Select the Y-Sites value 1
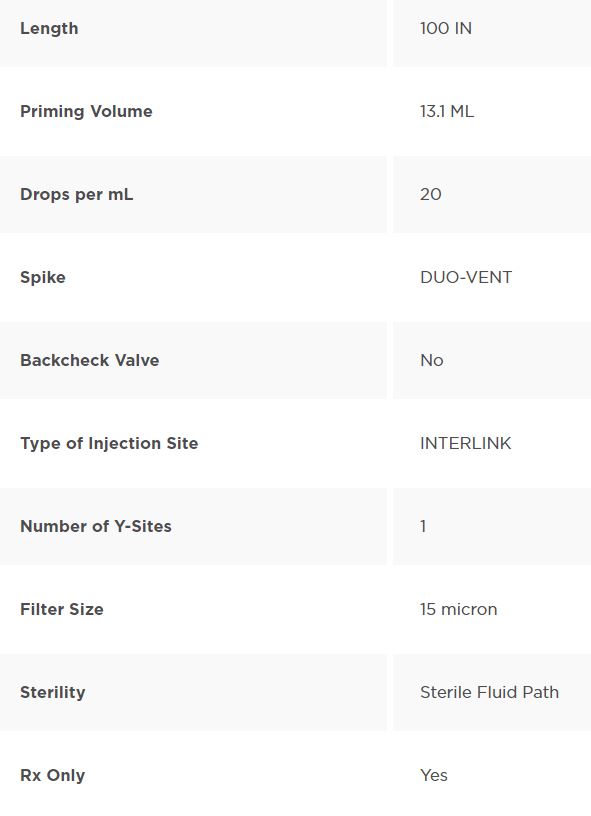591x816 pixels. tap(423, 526)
